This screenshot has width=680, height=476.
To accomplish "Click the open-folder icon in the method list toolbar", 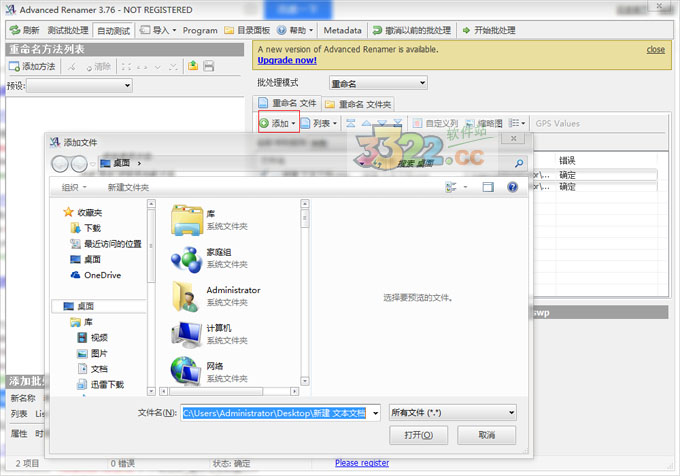I will click(x=193, y=66).
